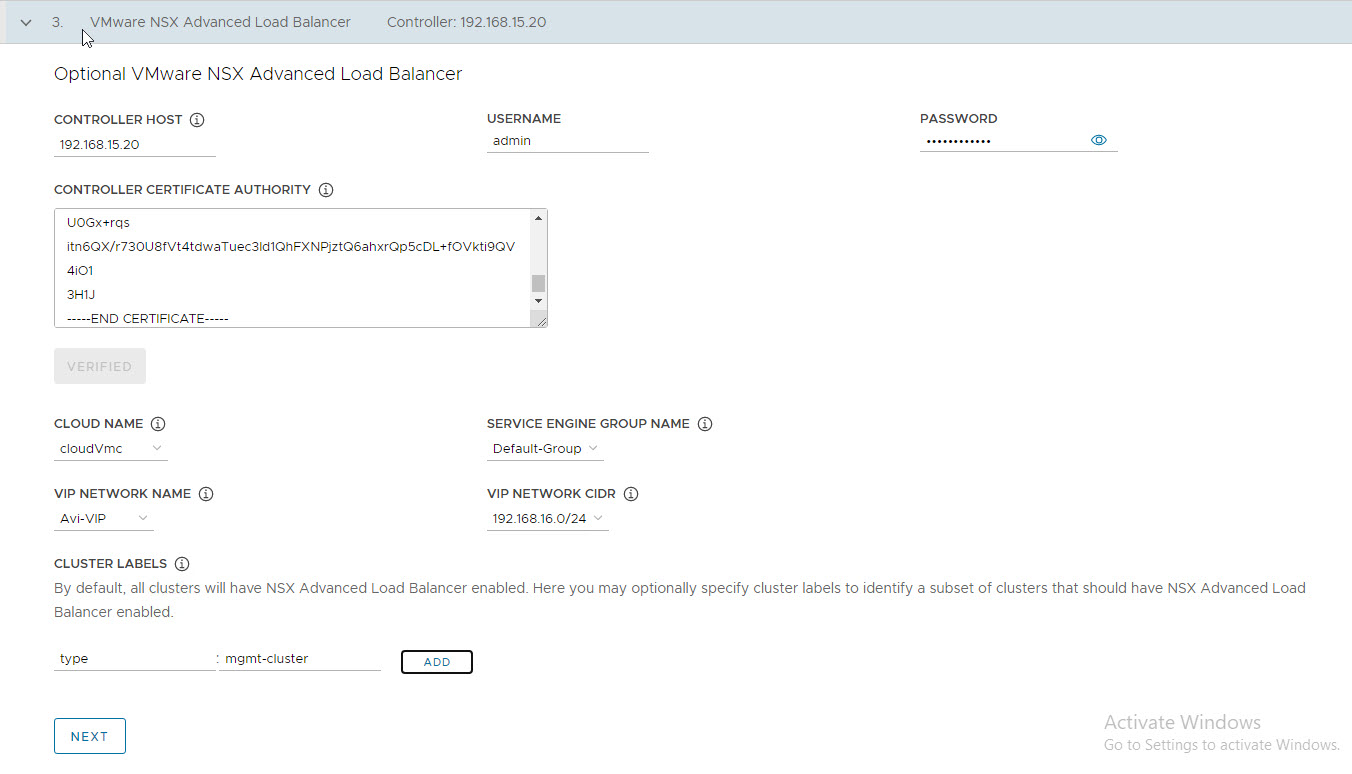Open the Service Engine Group dropdown
This screenshot has width=1352, height=774.
[545, 449]
